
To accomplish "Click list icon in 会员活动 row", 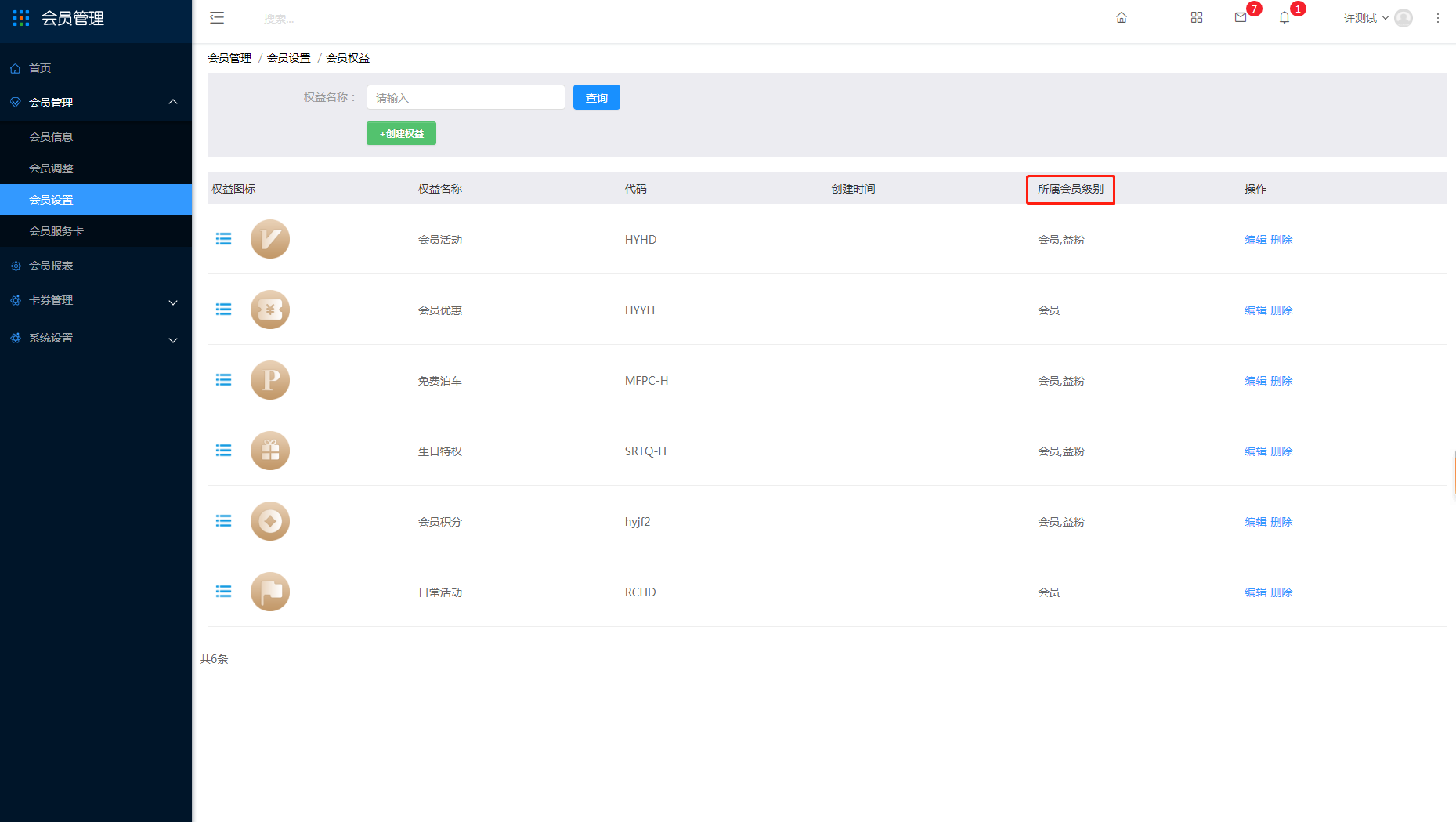I will pos(224,239).
